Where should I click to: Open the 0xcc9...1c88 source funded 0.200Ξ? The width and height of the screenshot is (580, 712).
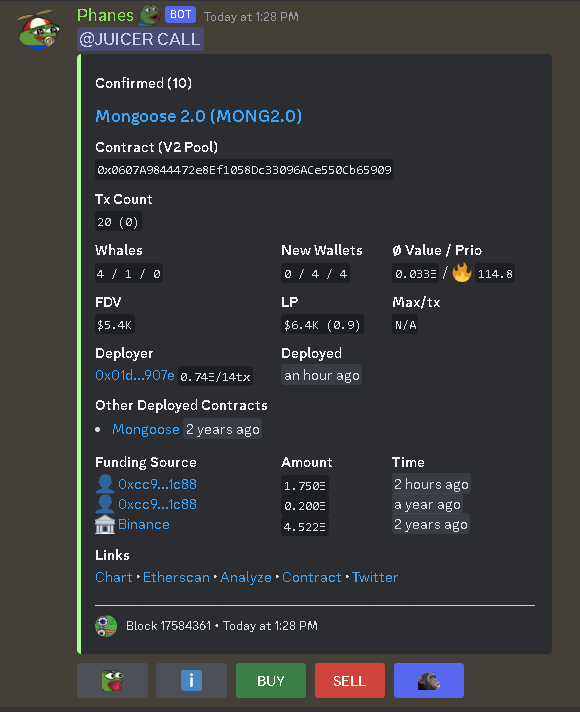click(x=157, y=504)
